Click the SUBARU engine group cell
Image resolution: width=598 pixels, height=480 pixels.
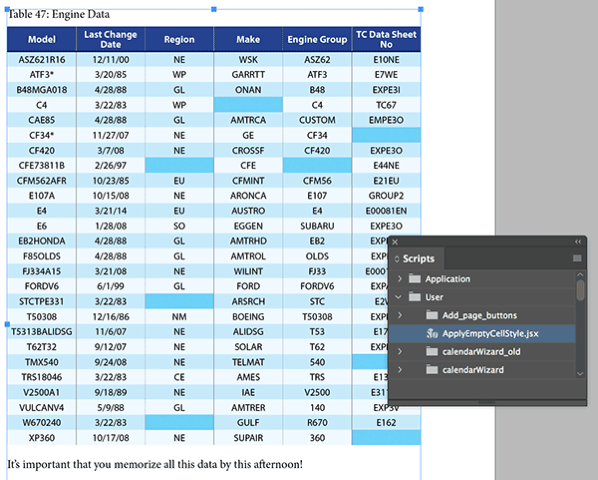(x=317, y=226)
